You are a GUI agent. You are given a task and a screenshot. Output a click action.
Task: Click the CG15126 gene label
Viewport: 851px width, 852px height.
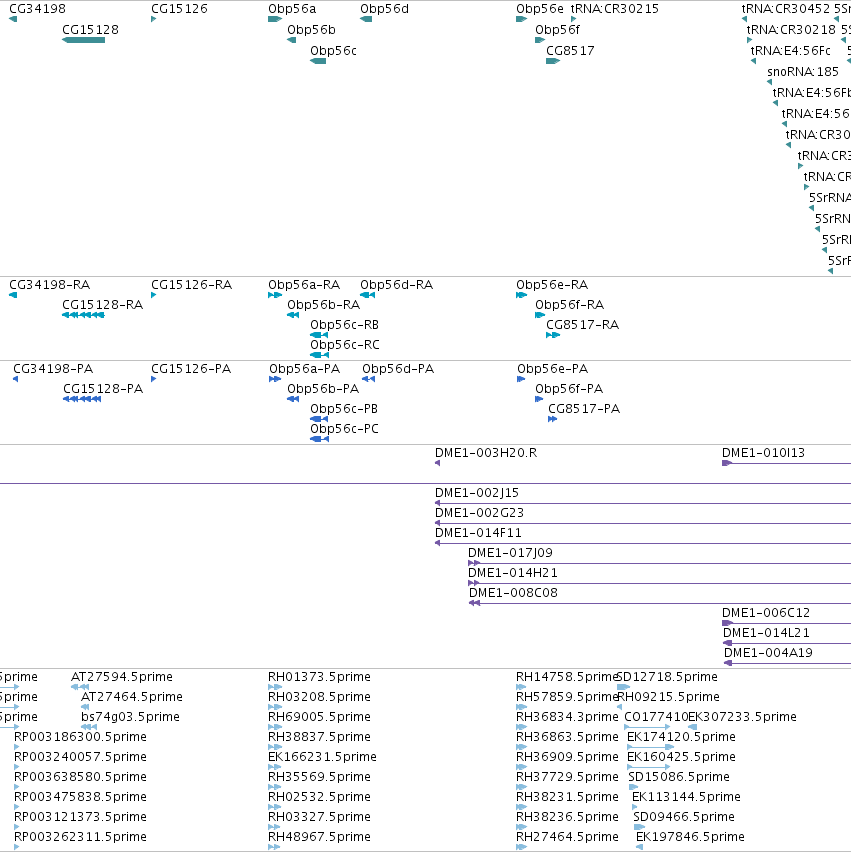[x=179, y=9]
